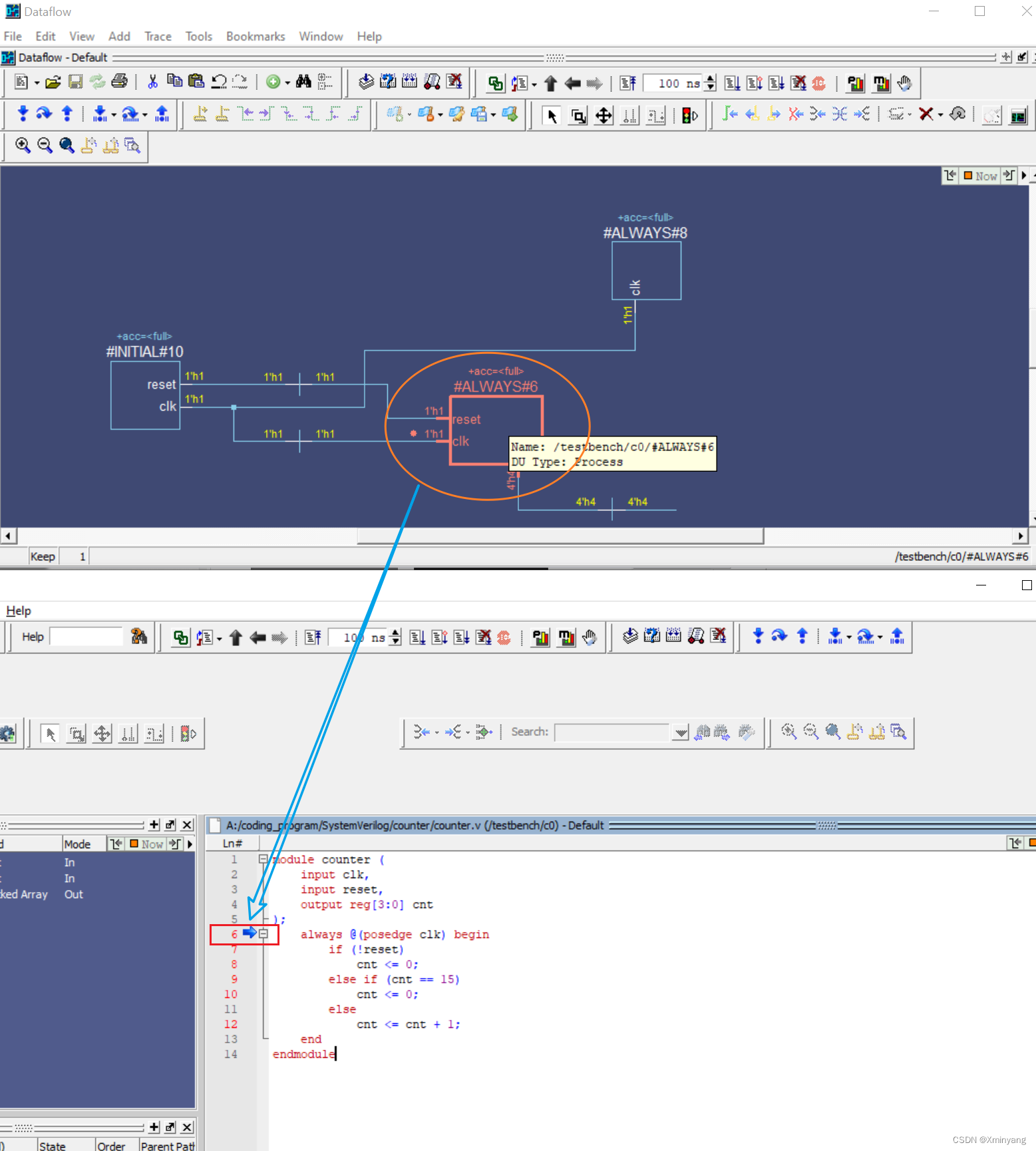Viewport: 1036px width, 1151px height.
Task: Collapse the module counter fold marker on line 1
Action: point(263,859)
